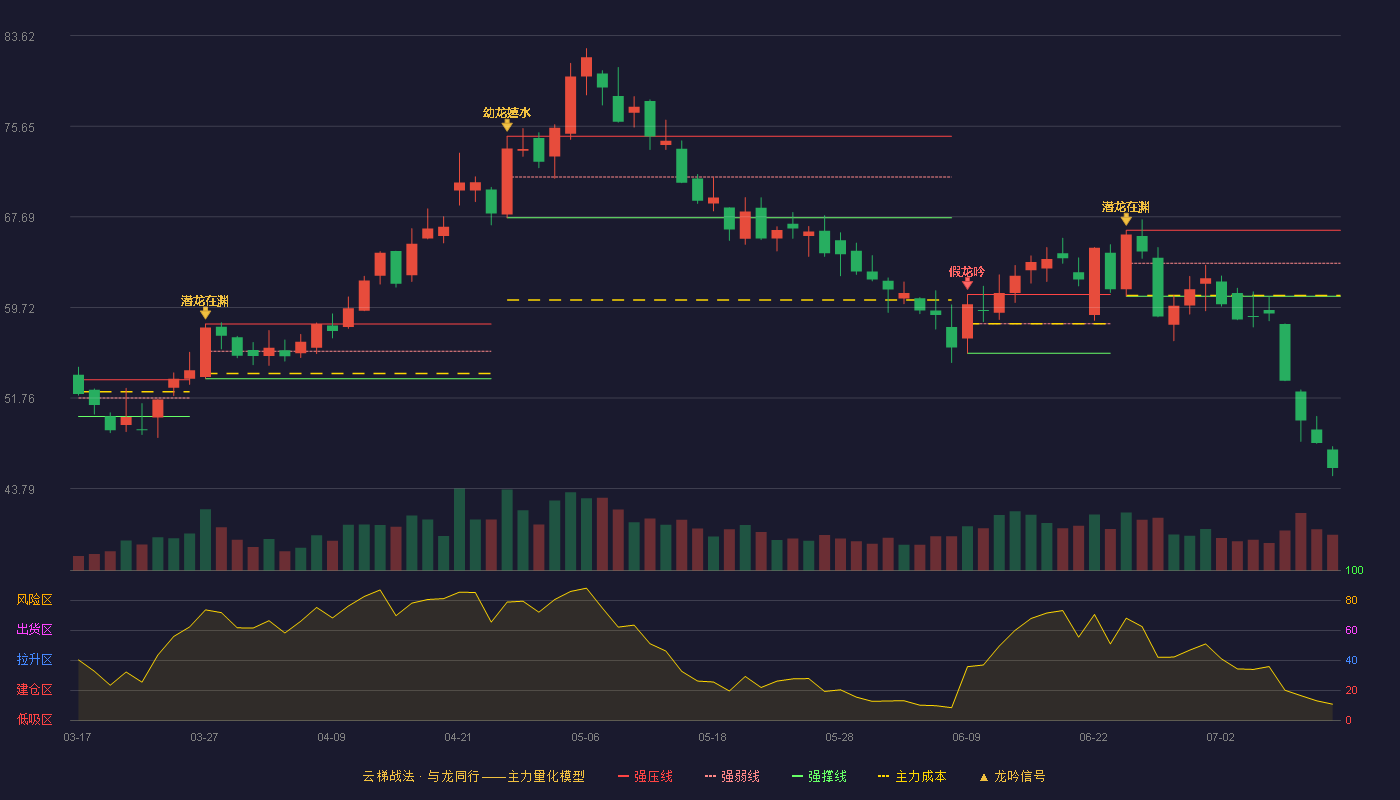Toggle the 强压线 legend entry
Viewport: 1400px width, 800px height.
[645, 776]
